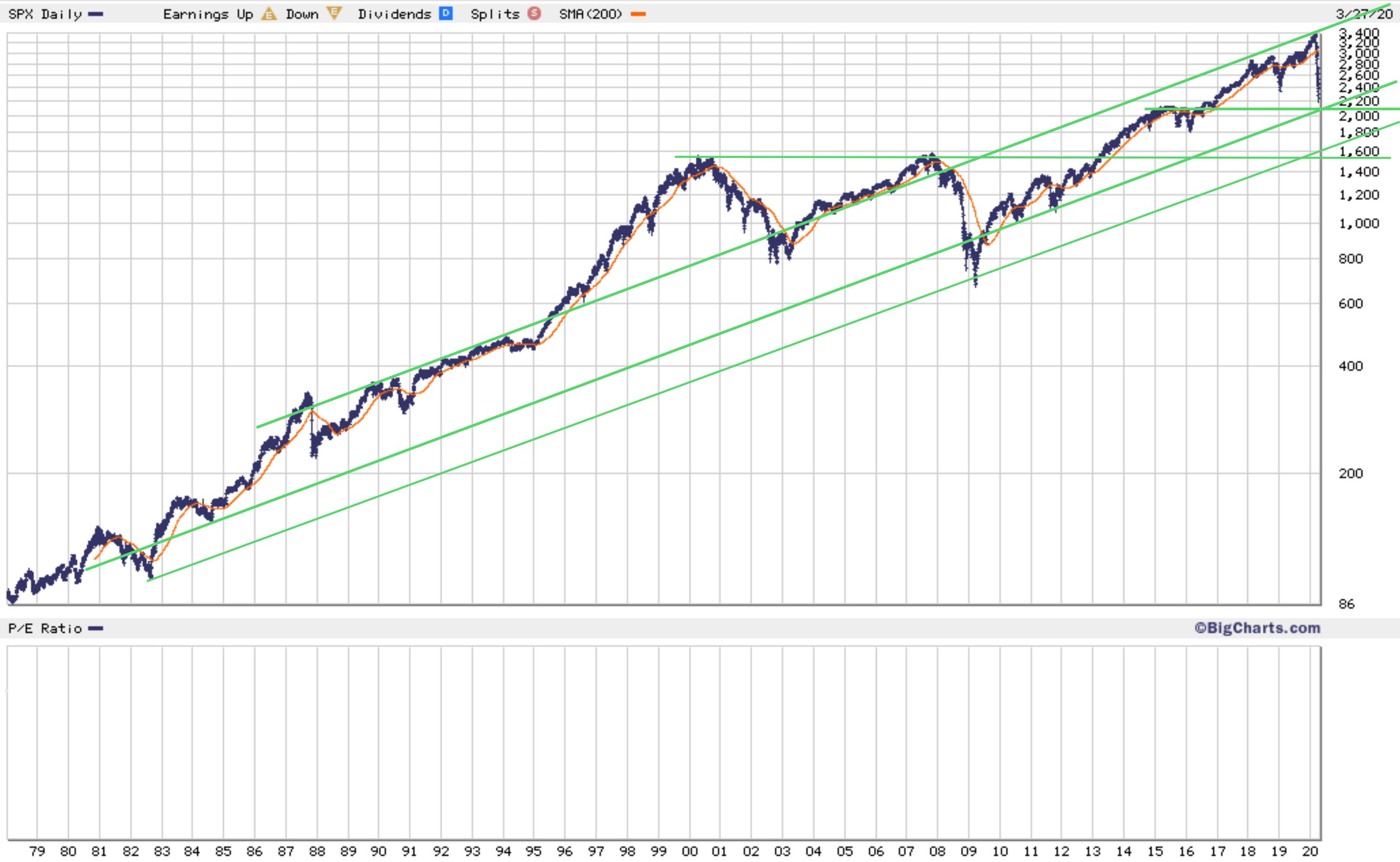Click the SMA(200) text label
This screenshot has height=862, width=1400.
pos(590,14)
